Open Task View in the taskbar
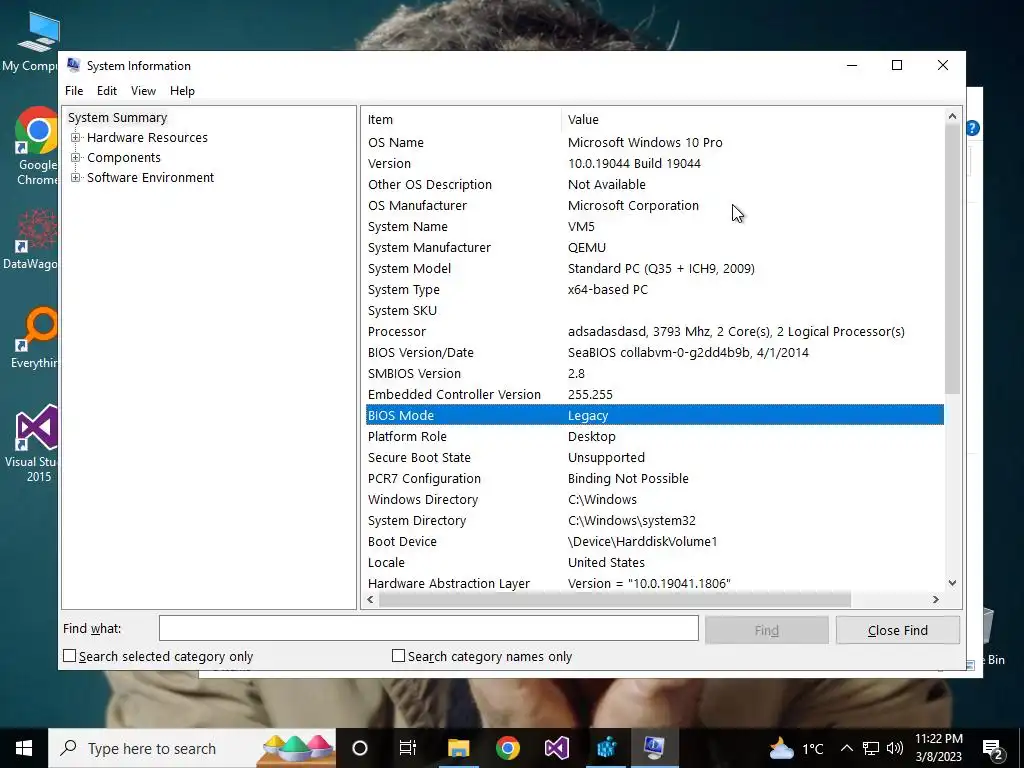This screenshot has height=768, width=1024. tap(408, 748)
